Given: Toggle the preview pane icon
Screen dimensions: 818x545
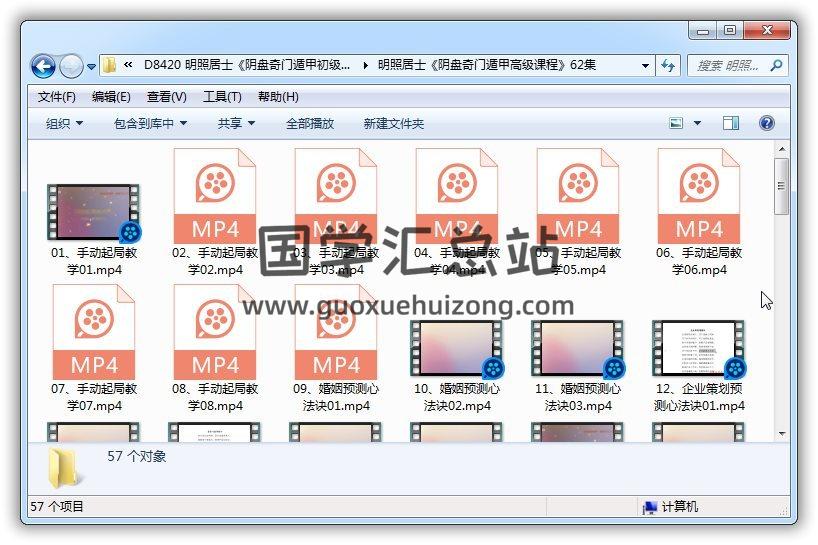Looking at the screenshot, I should click(731, 124).
